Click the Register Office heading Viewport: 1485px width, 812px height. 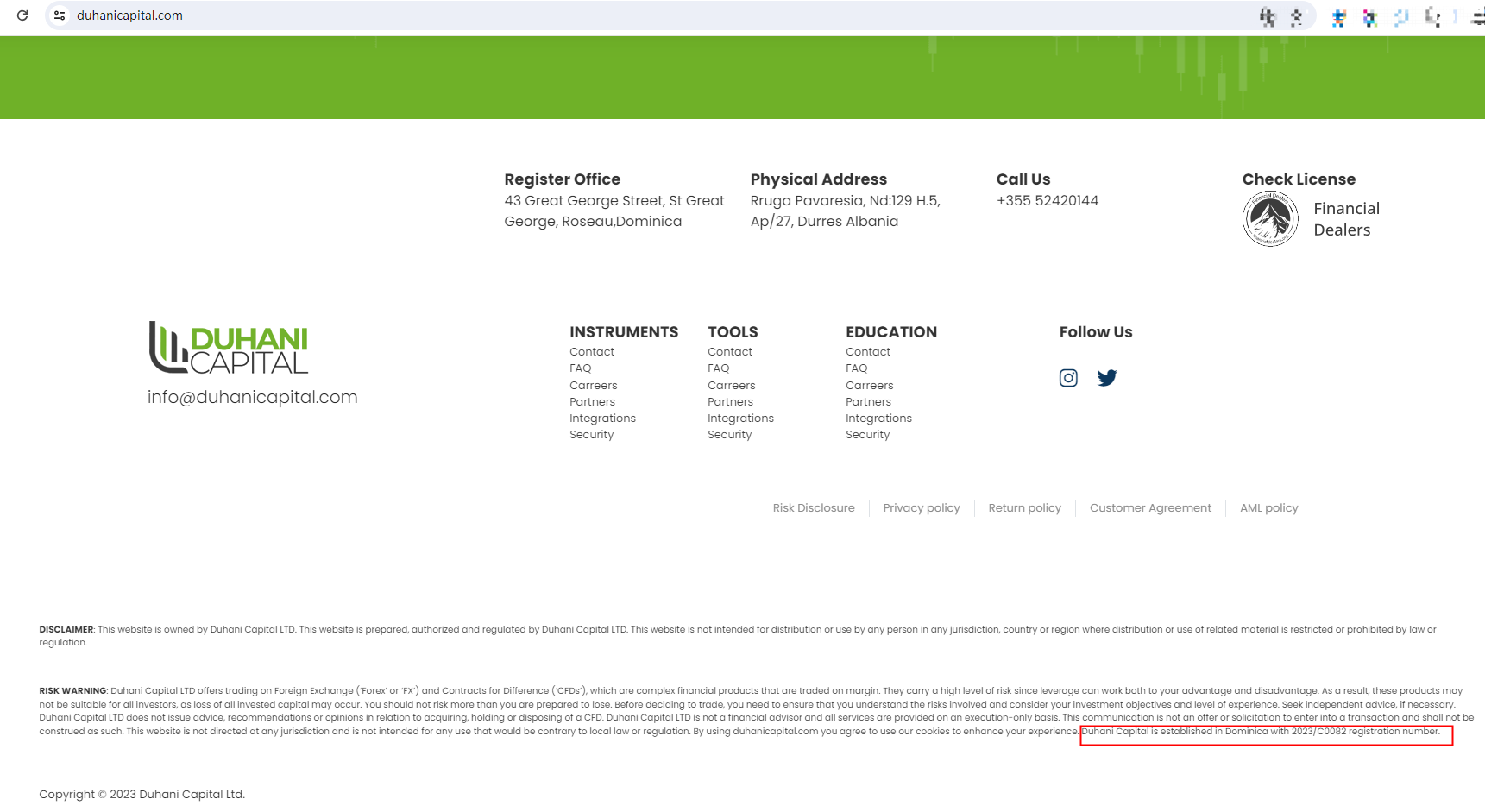click(x=563, y=179)
